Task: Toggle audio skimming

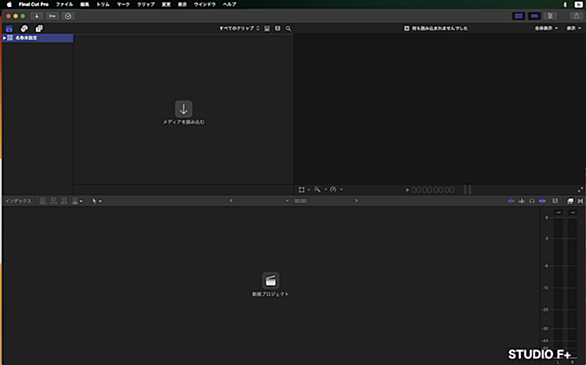Action: coord(522,201)
